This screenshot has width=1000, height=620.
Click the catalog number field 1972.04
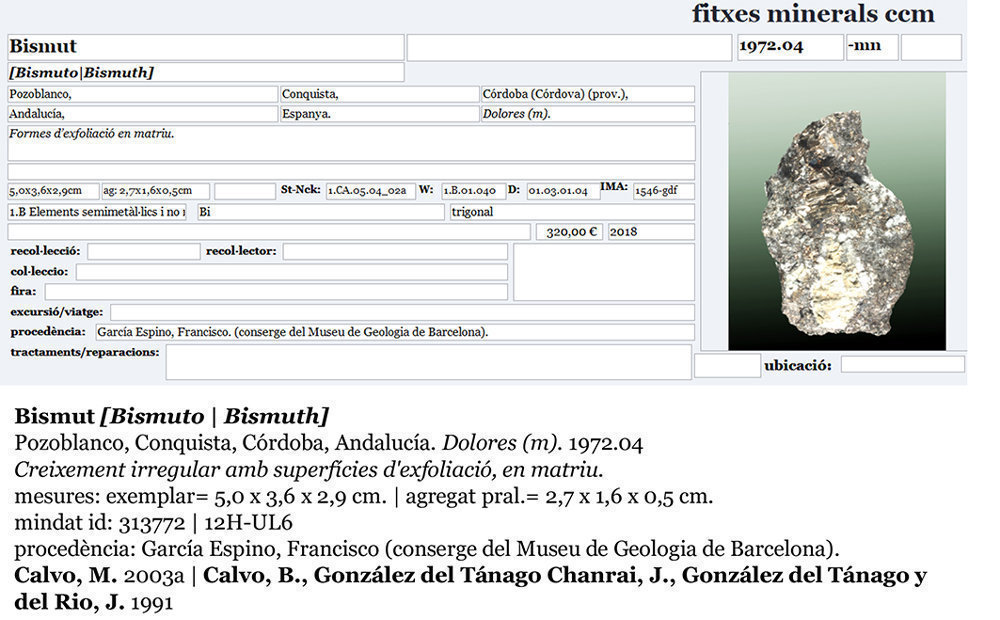[790, 47]
